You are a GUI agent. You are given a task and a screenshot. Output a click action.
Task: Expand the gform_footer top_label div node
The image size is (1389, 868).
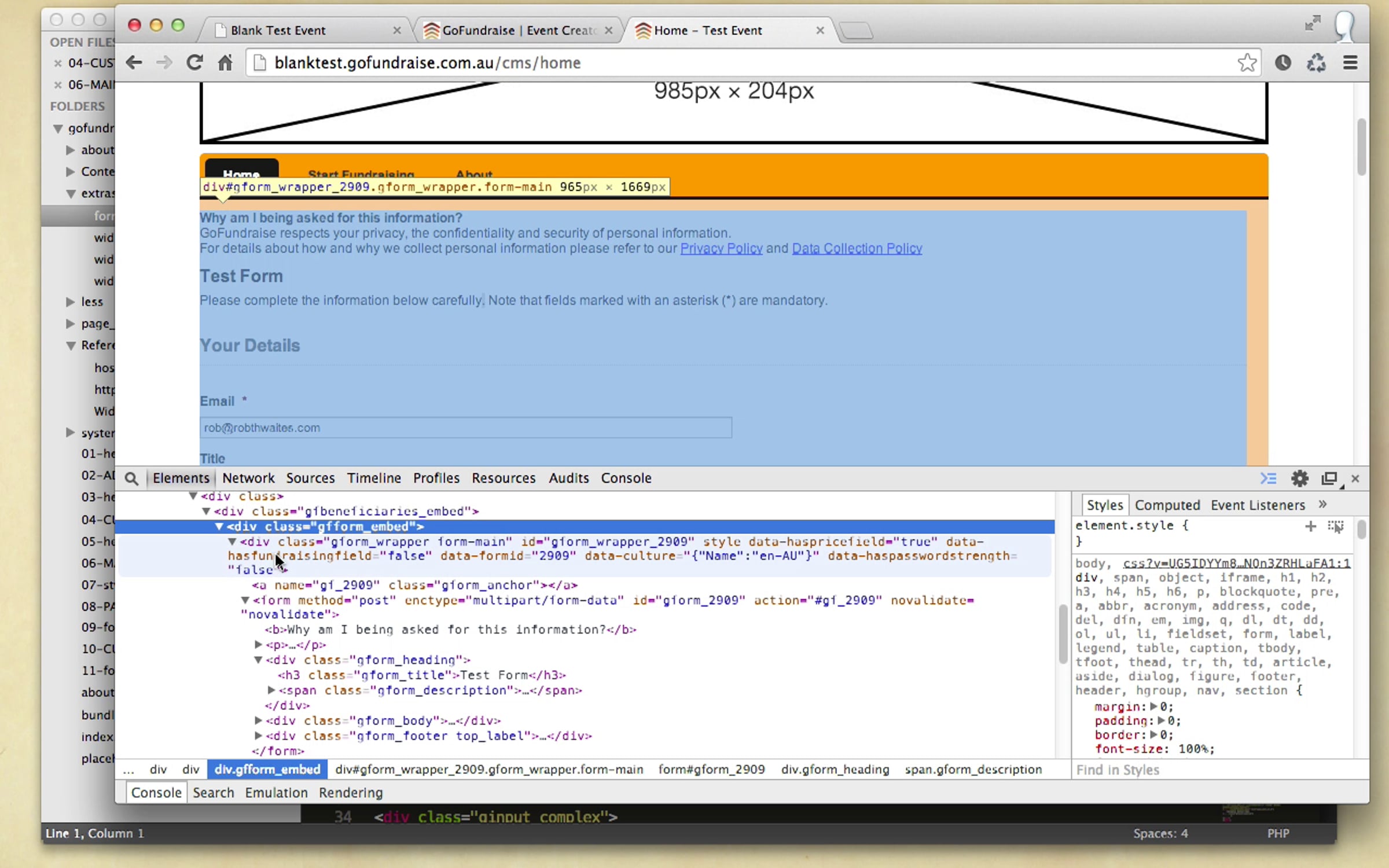(258, 735)
